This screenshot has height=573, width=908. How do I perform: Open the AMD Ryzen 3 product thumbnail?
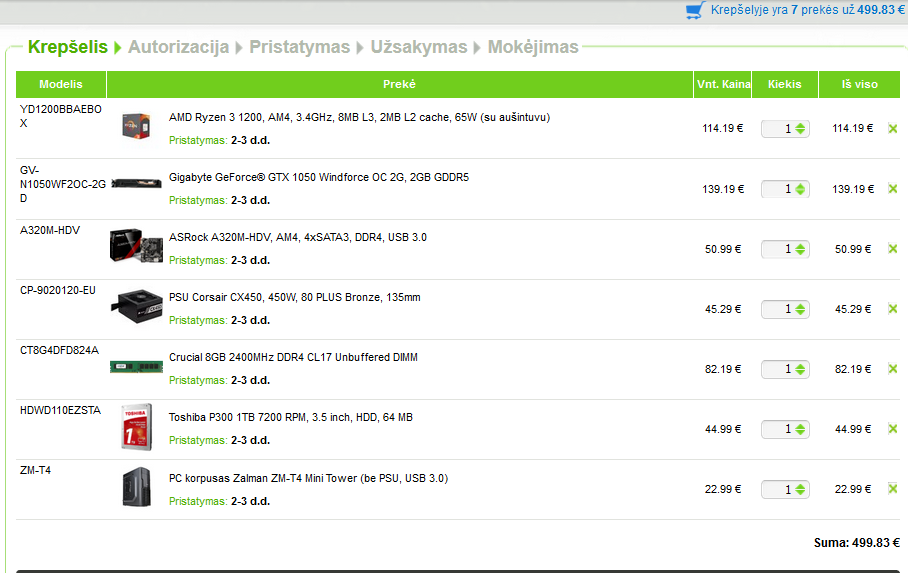click(136, 126)
